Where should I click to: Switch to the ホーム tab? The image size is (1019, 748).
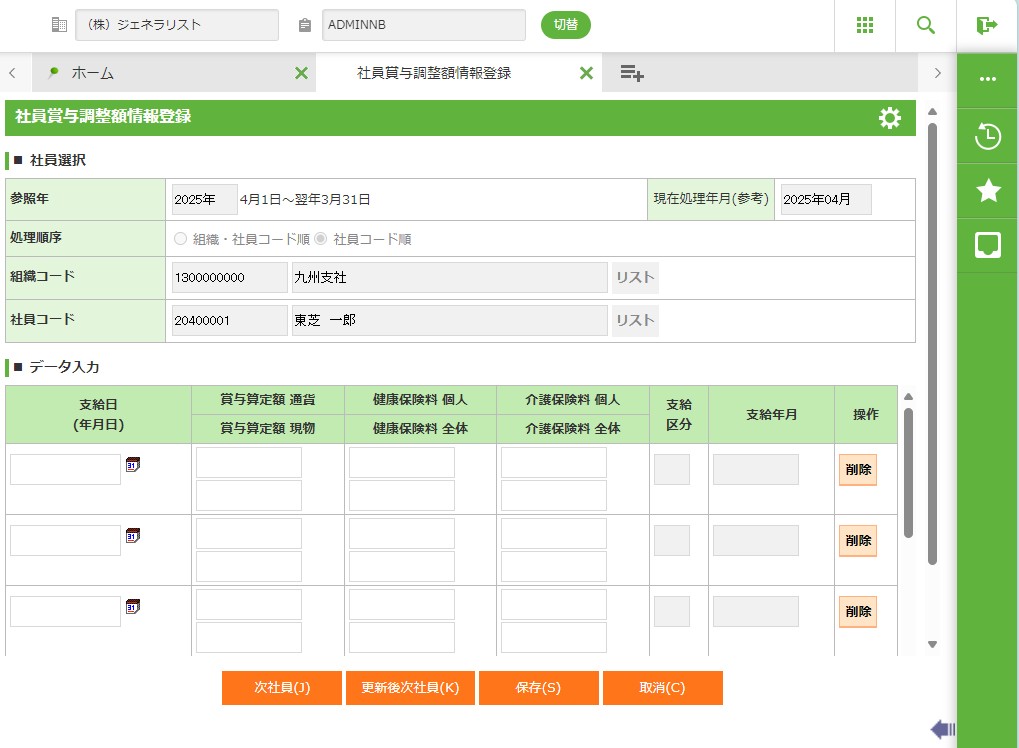[92, 73]
